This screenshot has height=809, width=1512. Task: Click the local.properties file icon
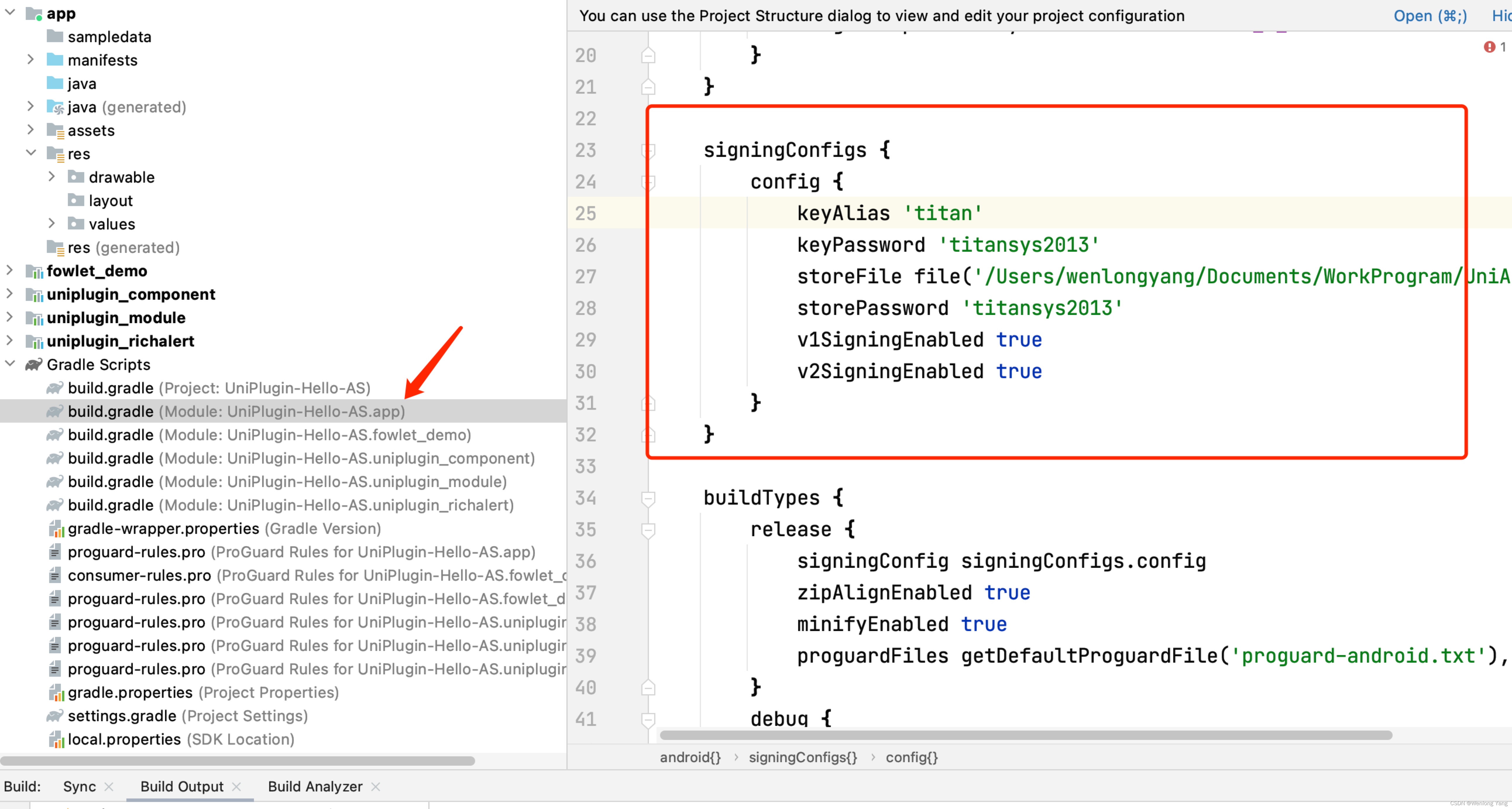coord(56,740)
